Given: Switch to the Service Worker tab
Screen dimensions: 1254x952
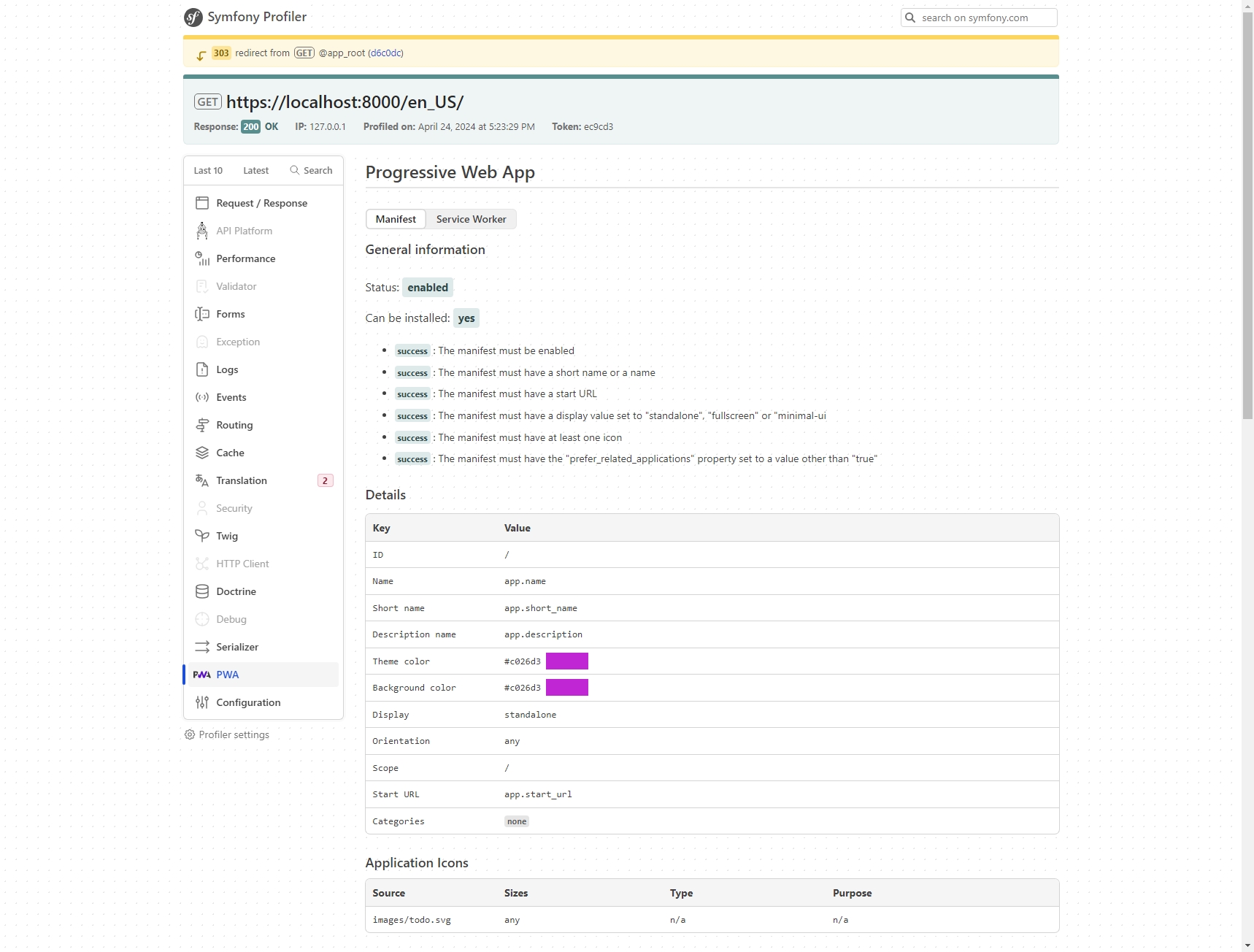Looking at the screenshot, I should tap(471, 219).
